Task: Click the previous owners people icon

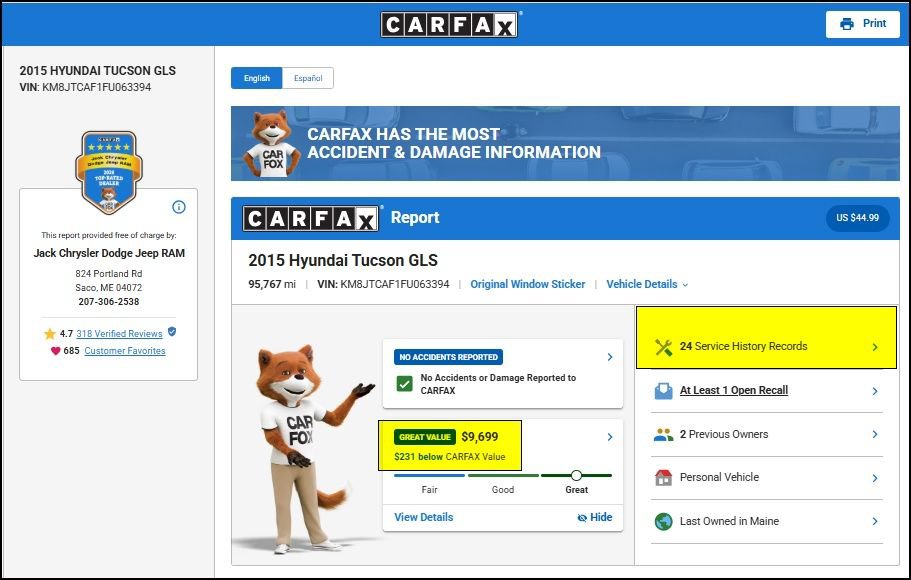Action: [x=663, y=434]
